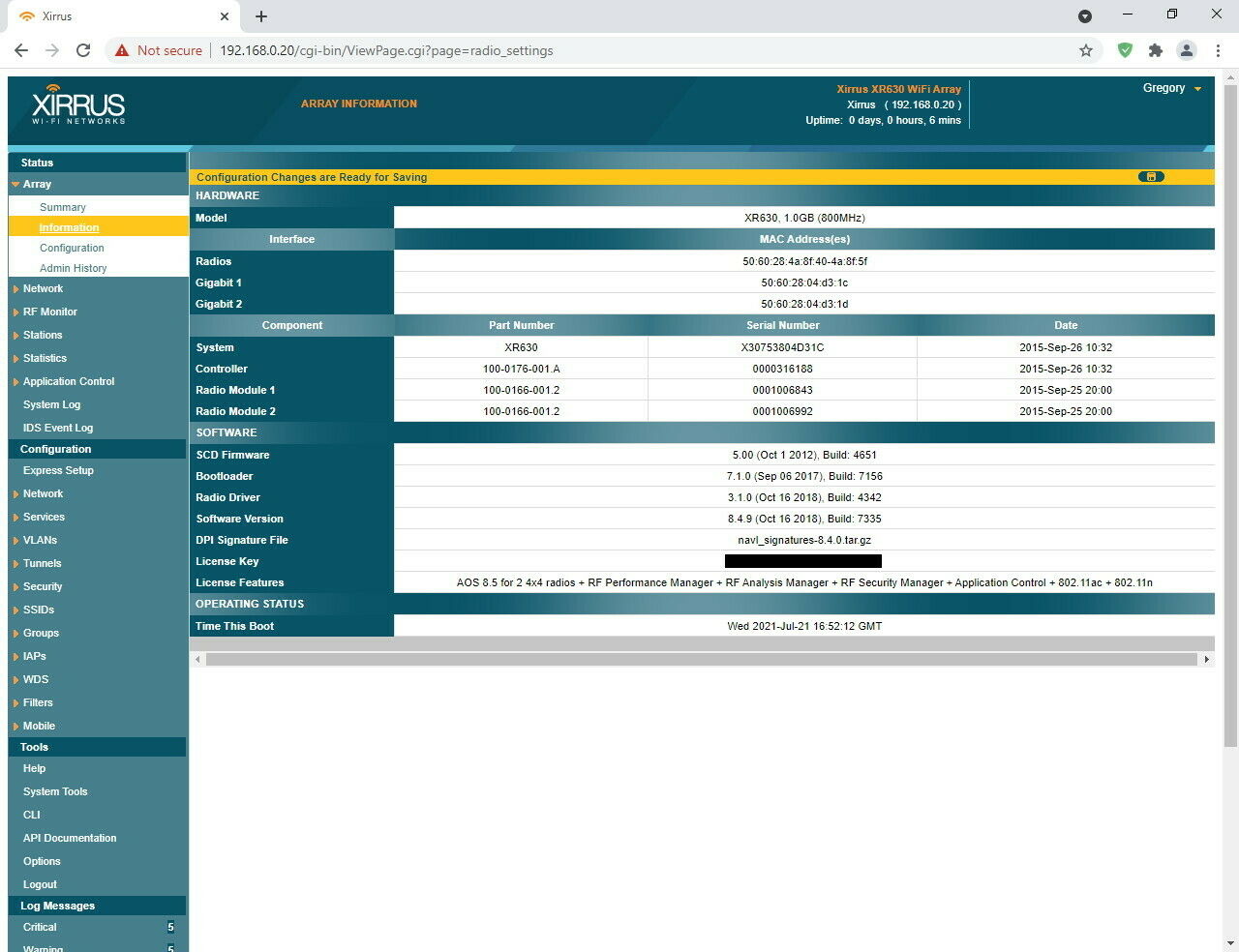This screenshot has width=1239, height=952.
Task: Open API Documentation
Action: pos(70,838)
